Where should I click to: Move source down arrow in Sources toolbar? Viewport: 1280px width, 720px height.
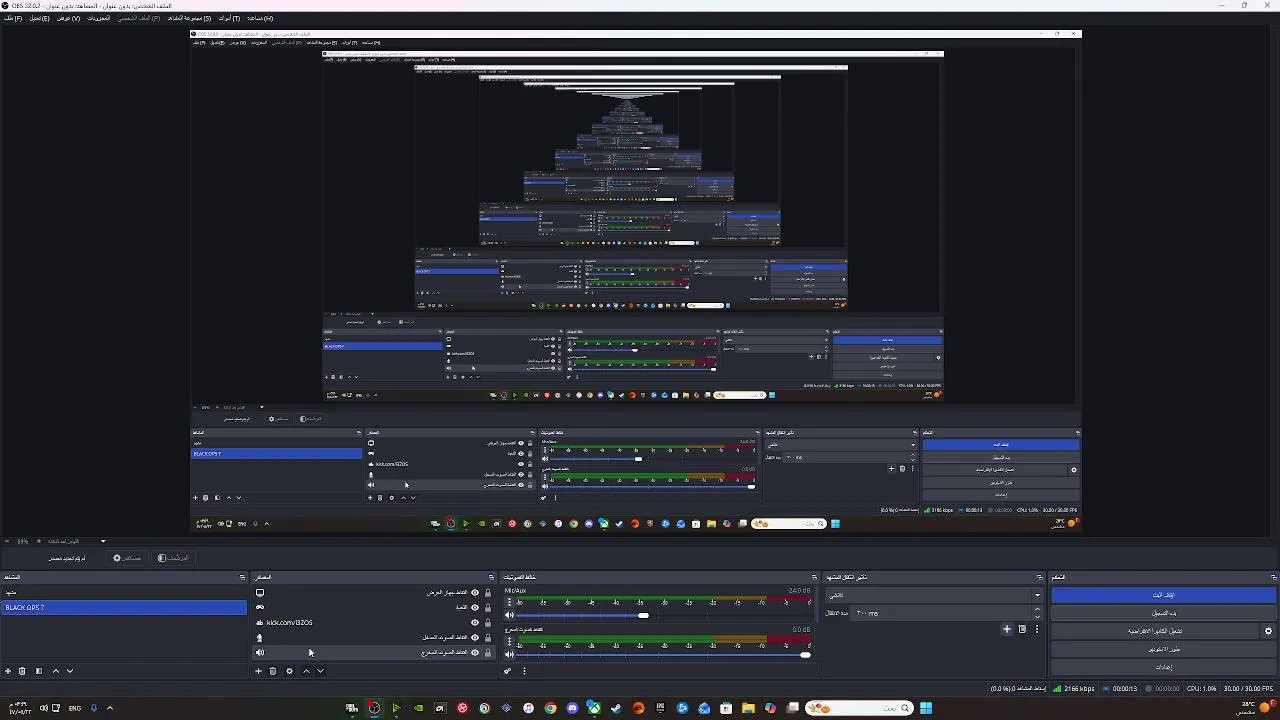click(320, 671)
